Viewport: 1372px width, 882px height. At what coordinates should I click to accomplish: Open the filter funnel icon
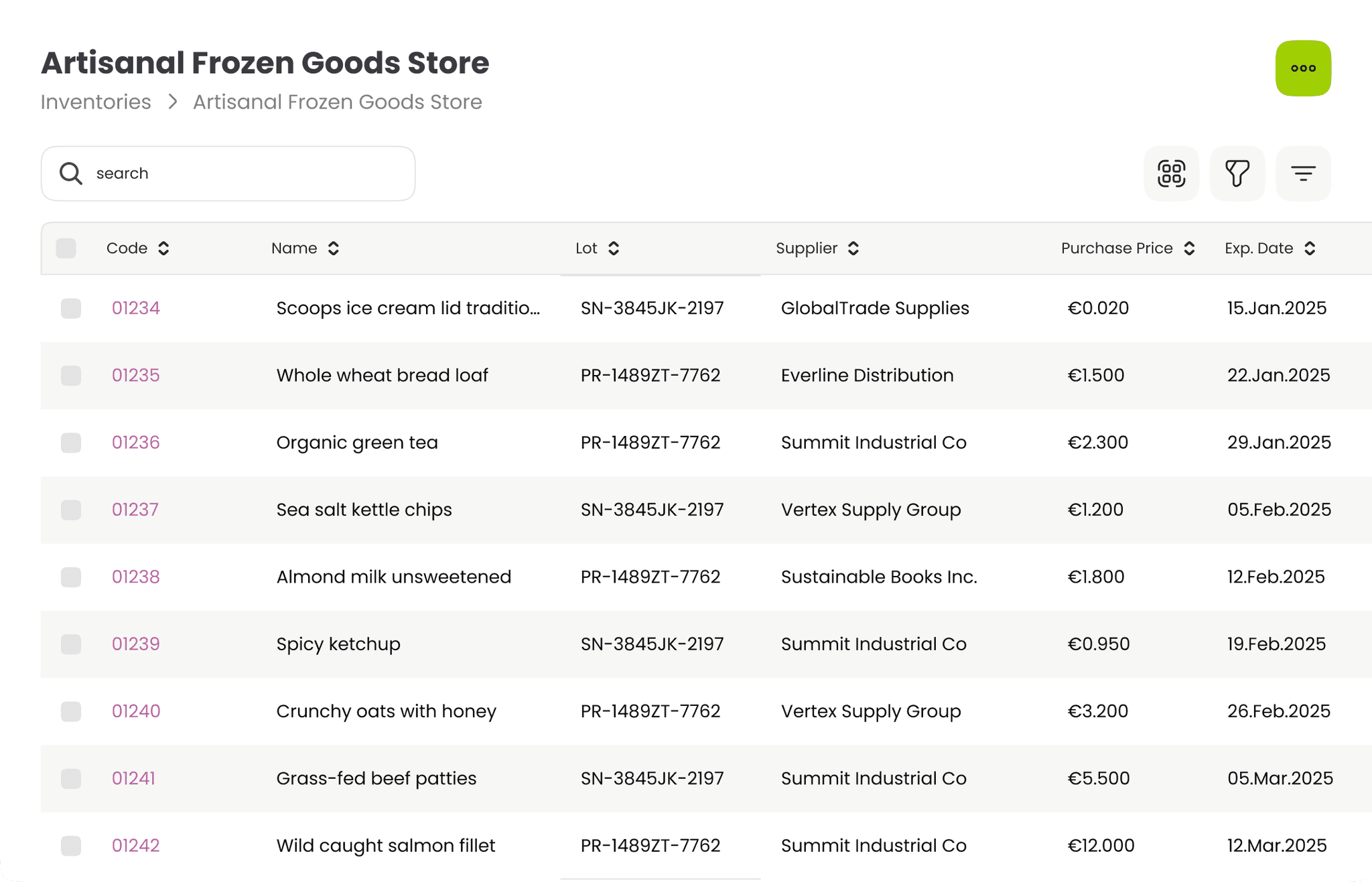click(1237, 173)
